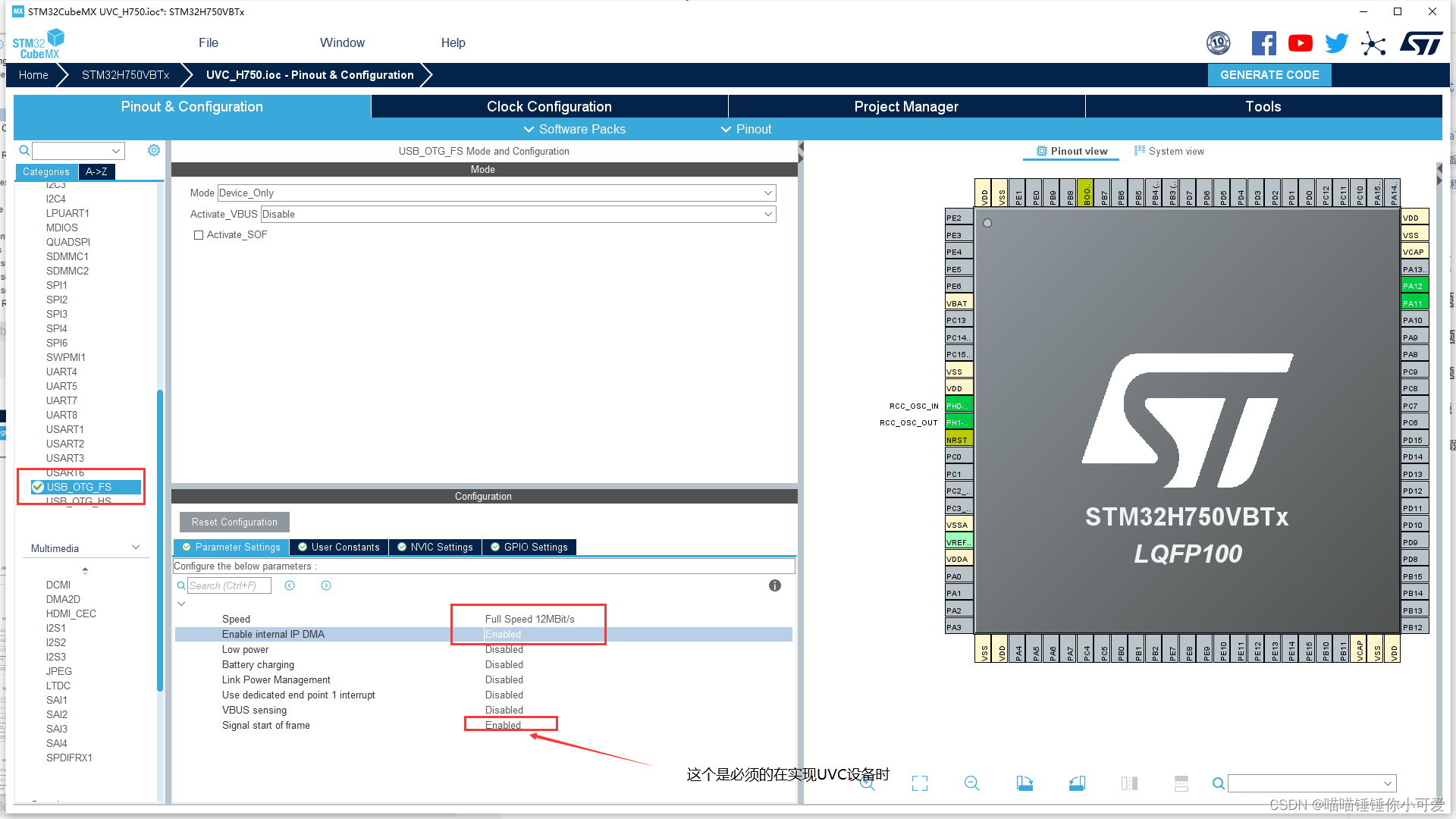Open the ST YouTube channel icon
The image size is (1456, 819).
[1300, 43]
